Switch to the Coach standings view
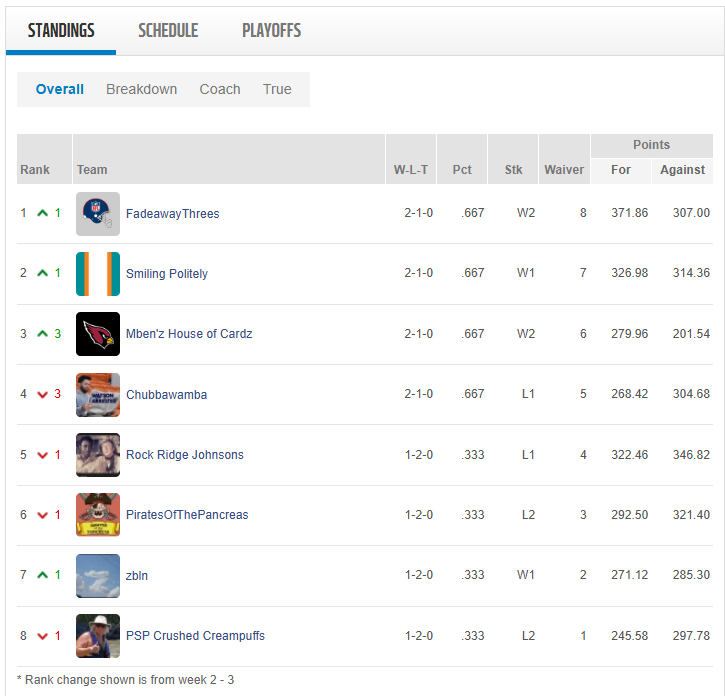Image resolution: width=725 pixels, height=696 pixels. pos(220,89)
